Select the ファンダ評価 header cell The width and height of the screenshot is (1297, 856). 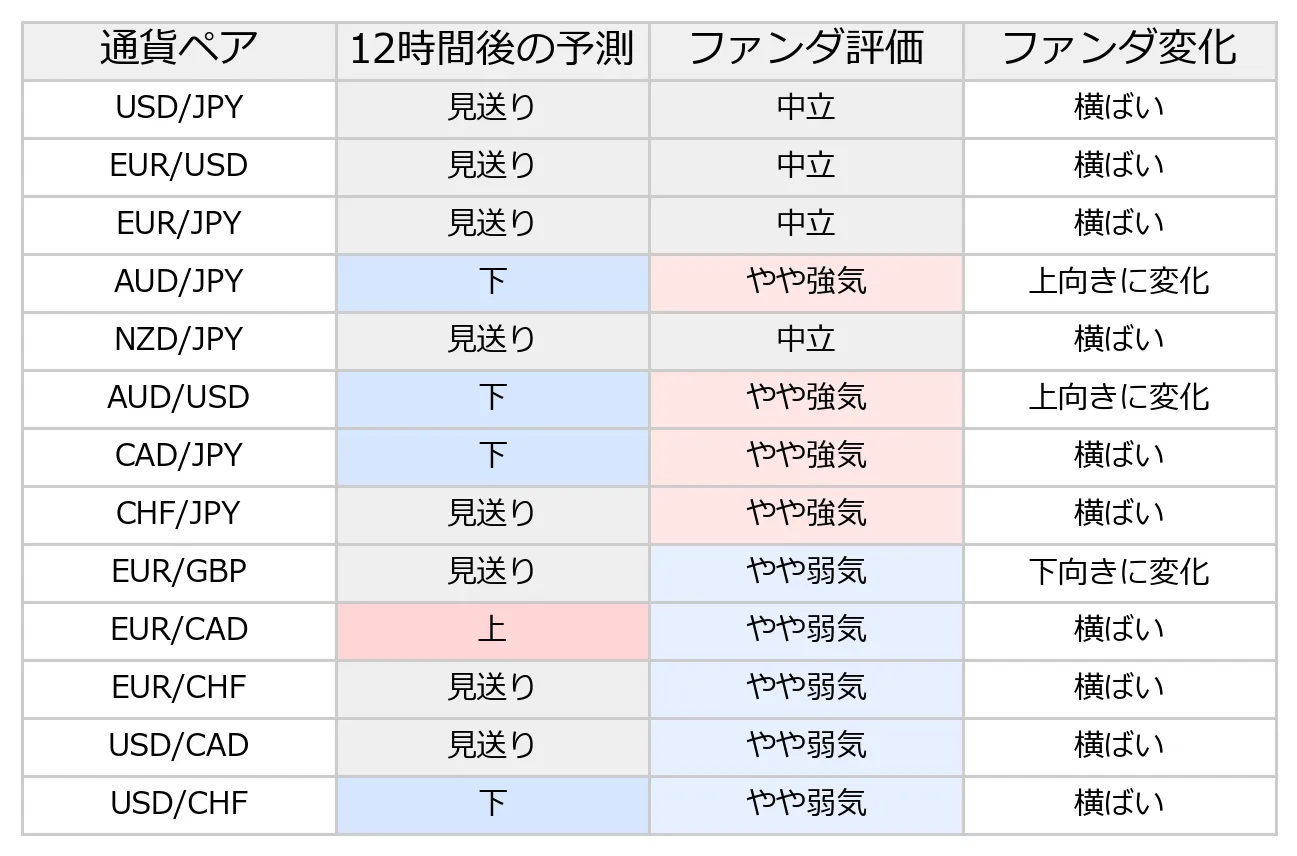[806, 49]
